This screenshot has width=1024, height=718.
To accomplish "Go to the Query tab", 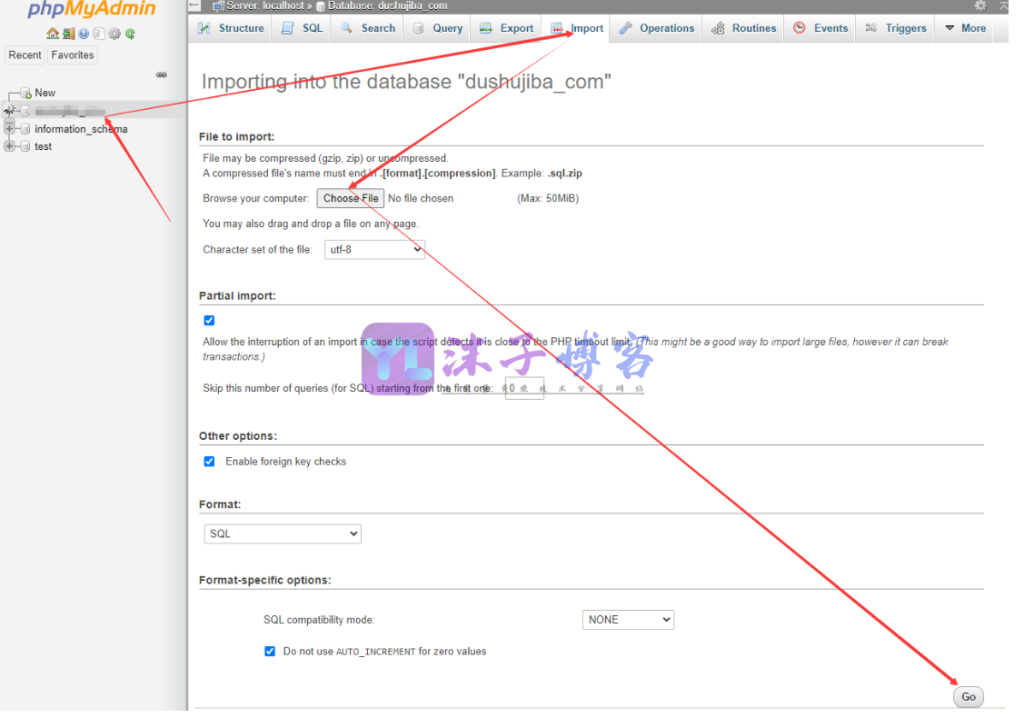I will [x=438, y=28].
